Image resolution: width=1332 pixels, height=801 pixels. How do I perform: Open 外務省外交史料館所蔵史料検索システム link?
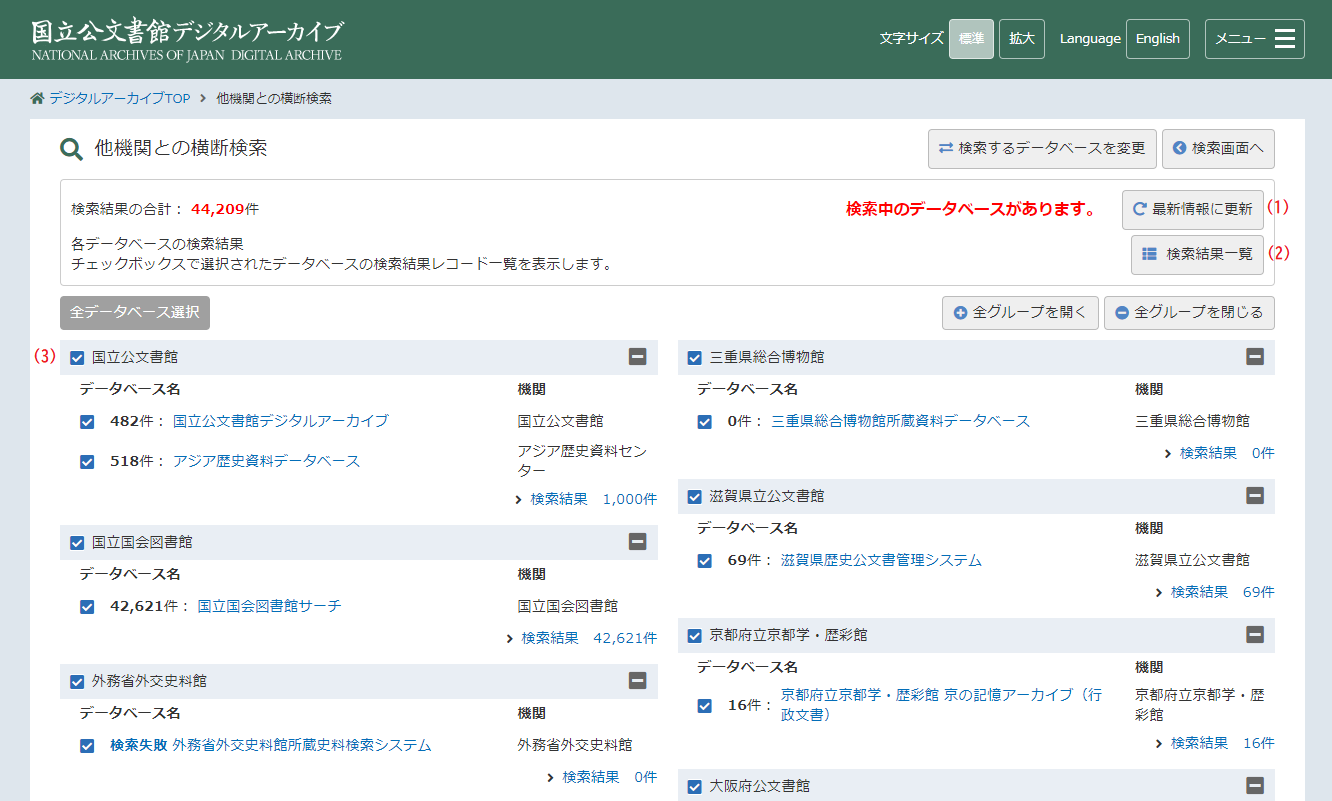point(302,745)
